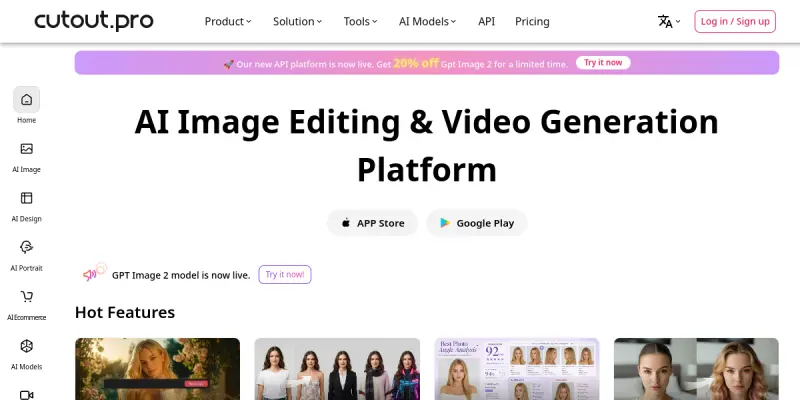
Task: Click the 20% off banner text
Action: click(416, 63)
